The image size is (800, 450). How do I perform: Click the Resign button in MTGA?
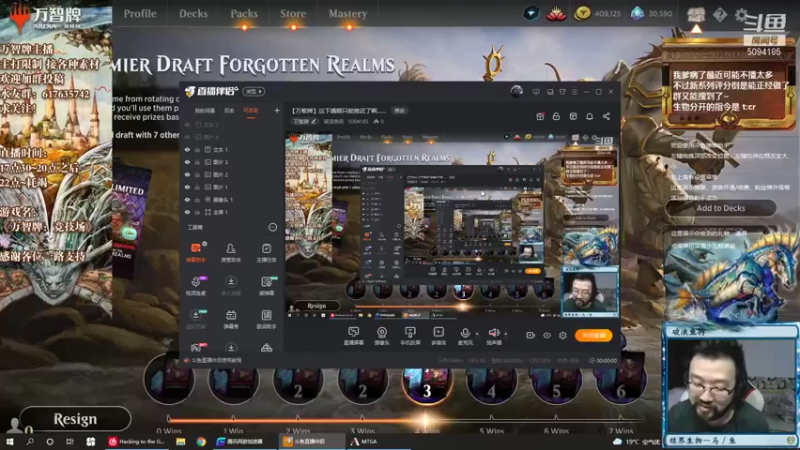[75, 419]
